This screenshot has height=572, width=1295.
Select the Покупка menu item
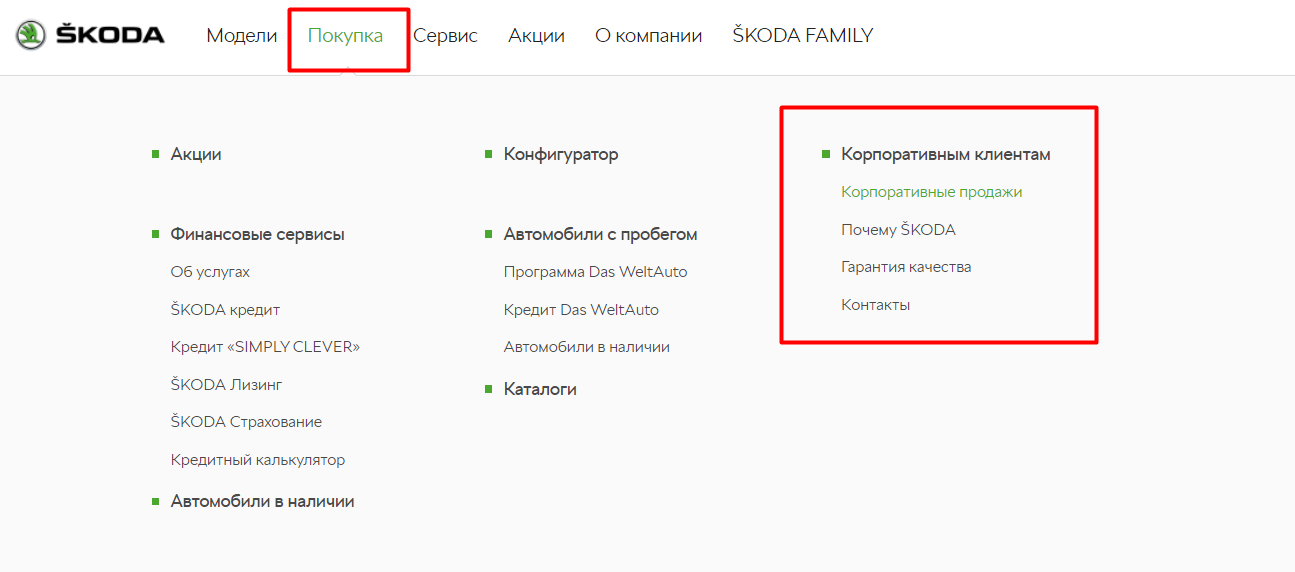pos(345,36)
